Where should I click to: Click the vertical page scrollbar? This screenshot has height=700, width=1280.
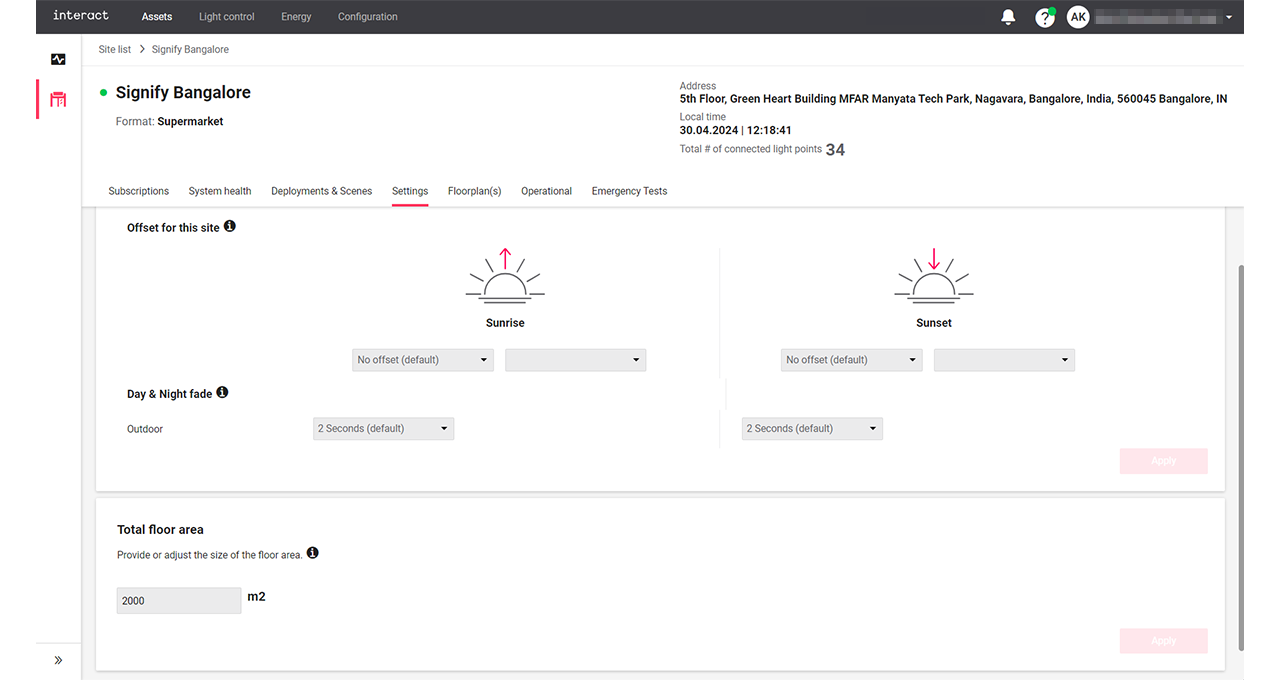pyautogui.click(x=1241, y=450)
